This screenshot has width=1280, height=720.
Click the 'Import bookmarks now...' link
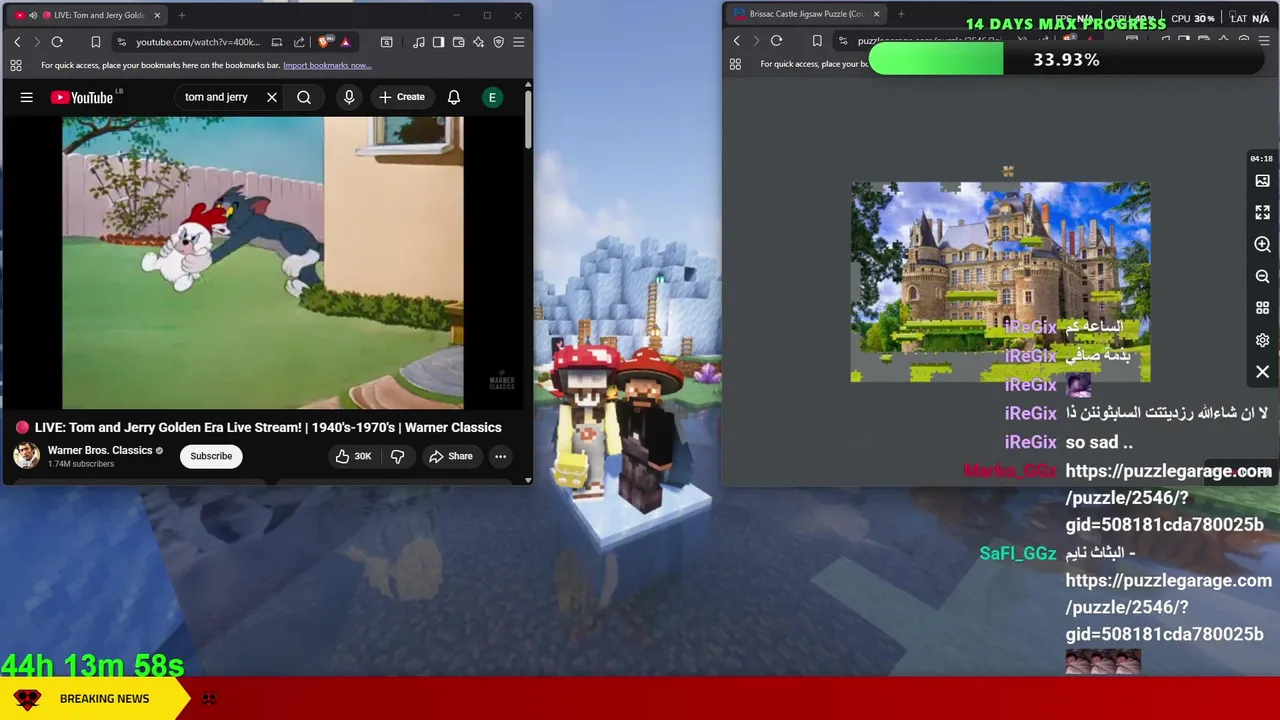327,65
